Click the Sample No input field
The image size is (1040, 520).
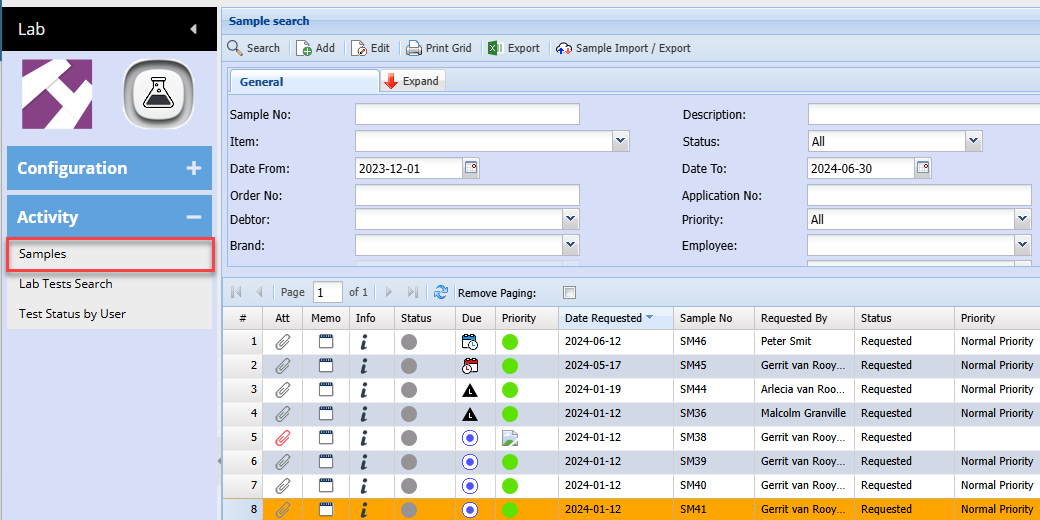tap(467, 115)
